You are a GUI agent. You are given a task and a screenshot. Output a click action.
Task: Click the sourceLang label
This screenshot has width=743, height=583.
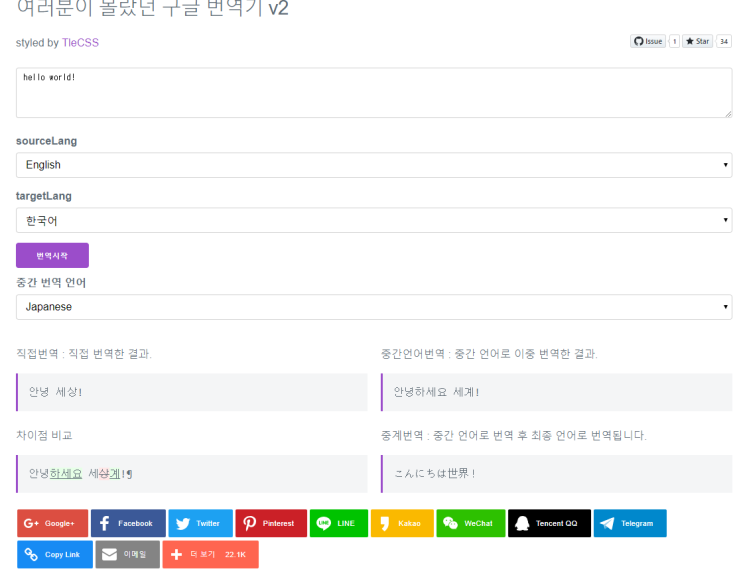[x=46, y=141]
